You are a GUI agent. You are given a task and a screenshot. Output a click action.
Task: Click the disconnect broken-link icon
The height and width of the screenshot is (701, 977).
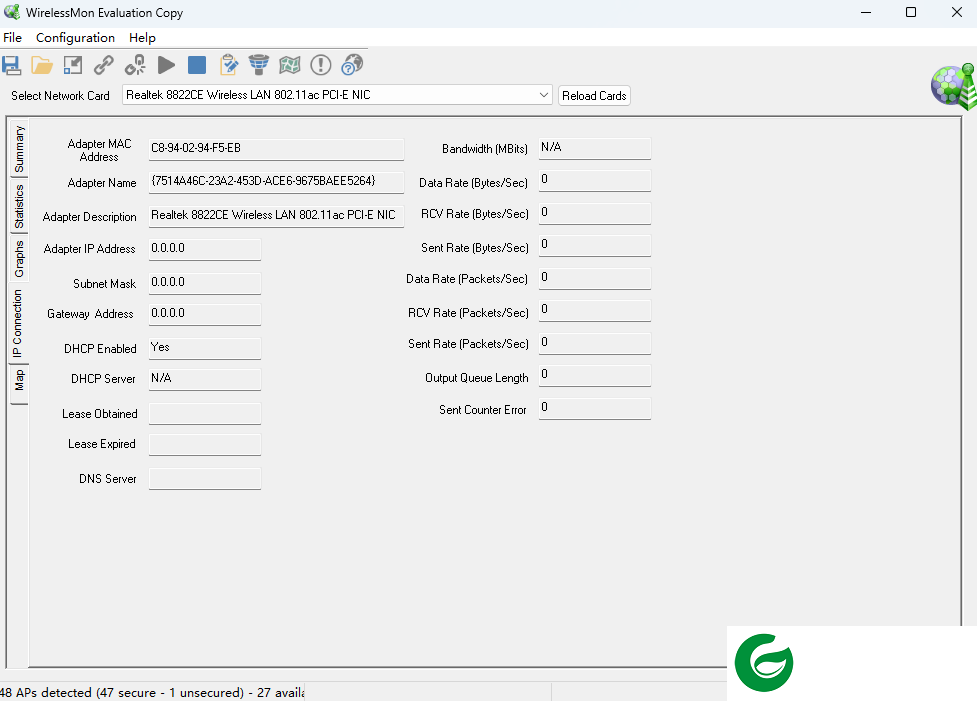135,65
